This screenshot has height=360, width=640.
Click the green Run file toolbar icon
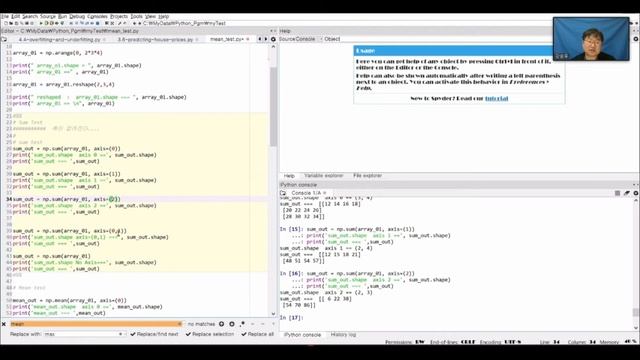coord(41,23)
